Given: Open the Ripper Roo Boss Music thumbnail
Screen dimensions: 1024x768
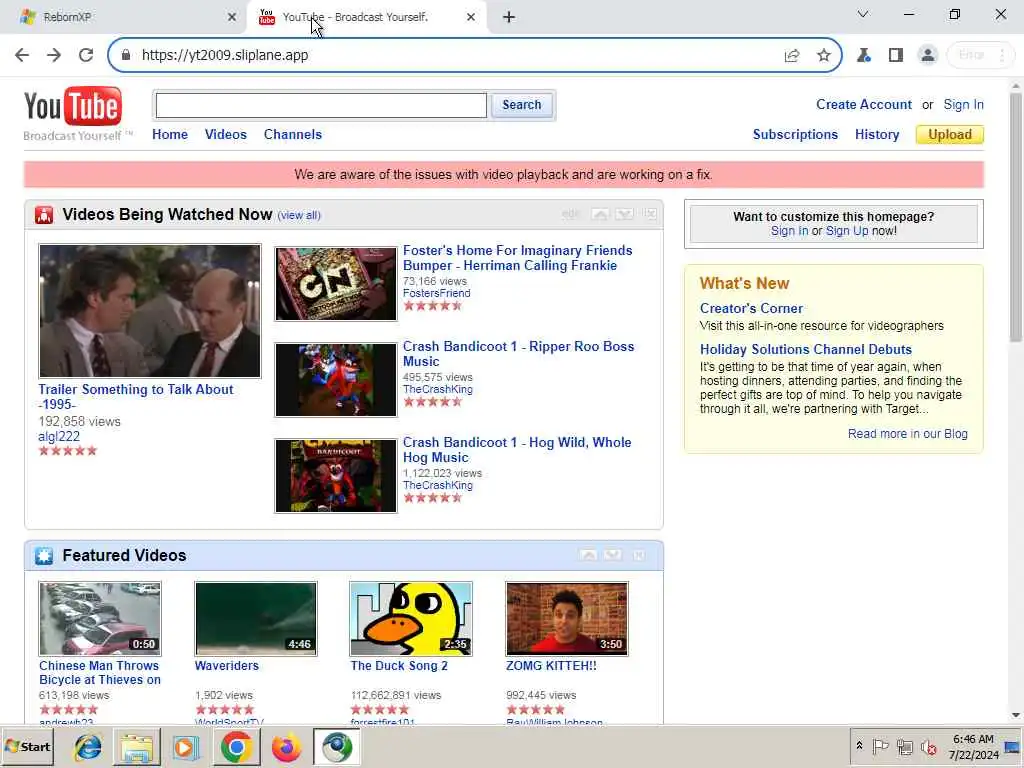Looking at the screenshot, I should pyautogui.click(x=336, y=380).
